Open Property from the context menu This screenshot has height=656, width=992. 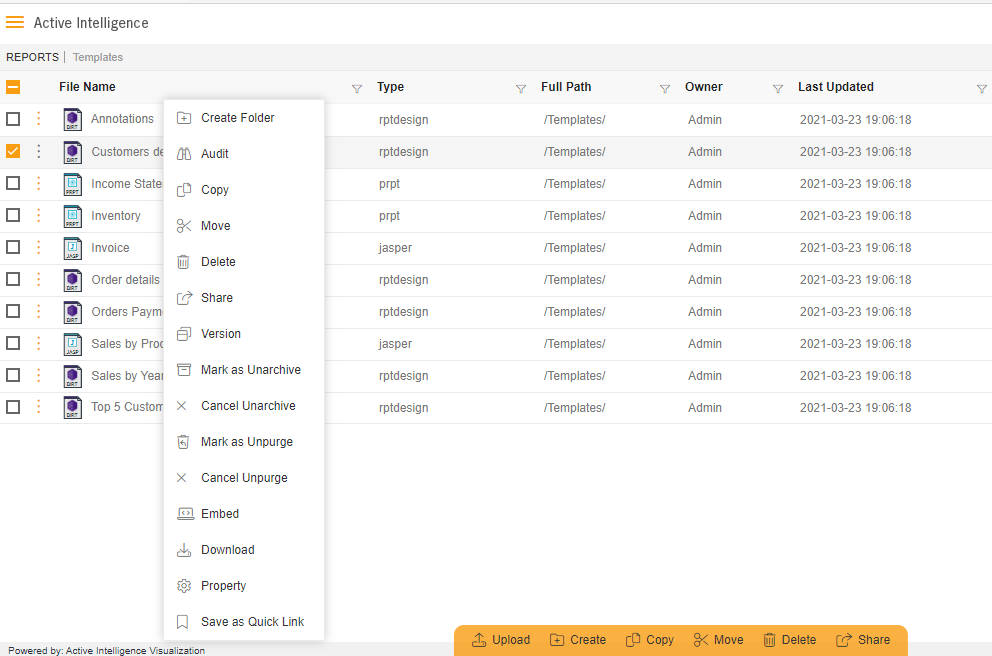coord(244,586)
